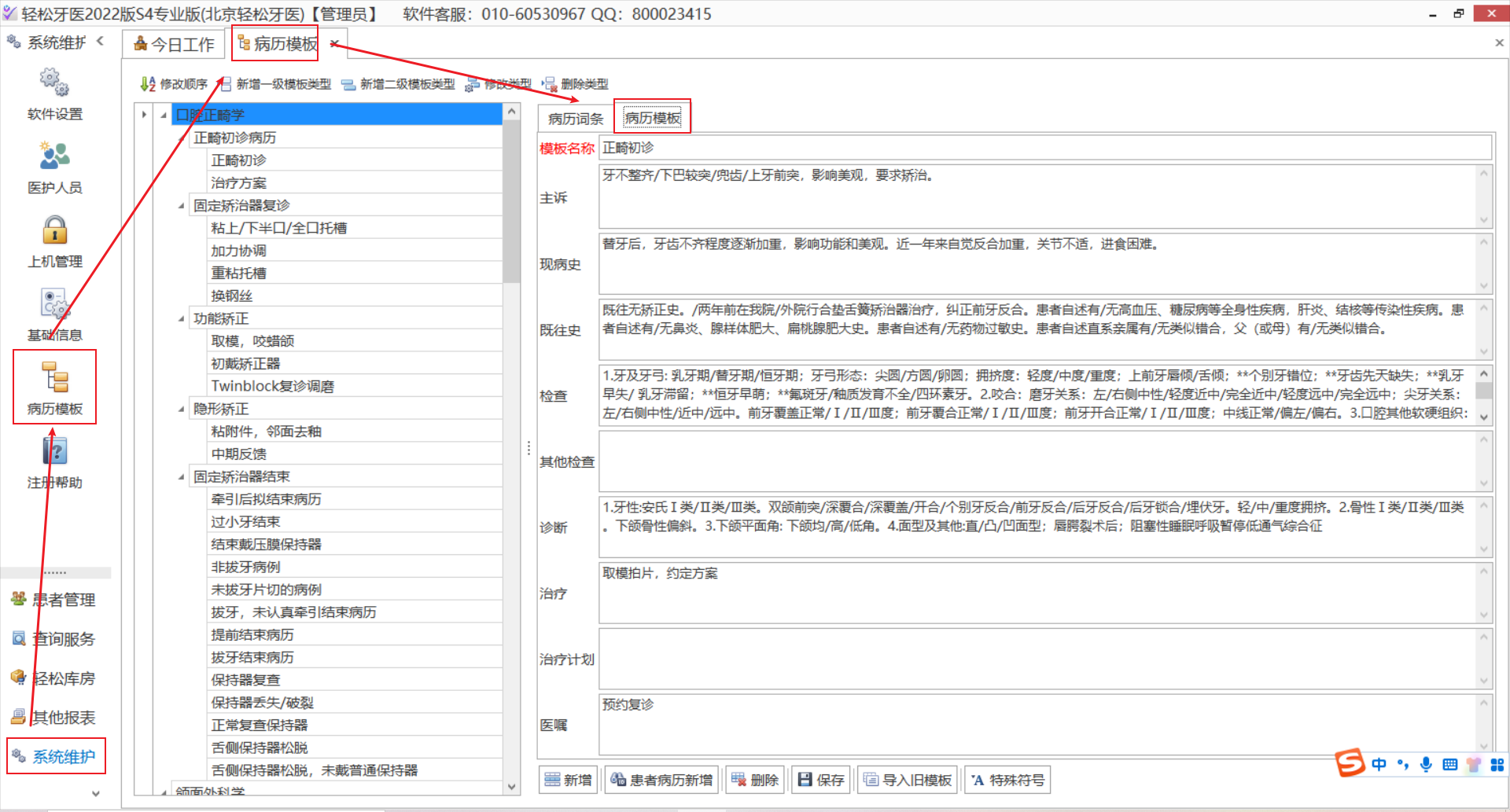Viewport: 1510px width, 812px height.
Task: Collapse 正畸初诊病历 tree node
Action: (x=182, y=138)
